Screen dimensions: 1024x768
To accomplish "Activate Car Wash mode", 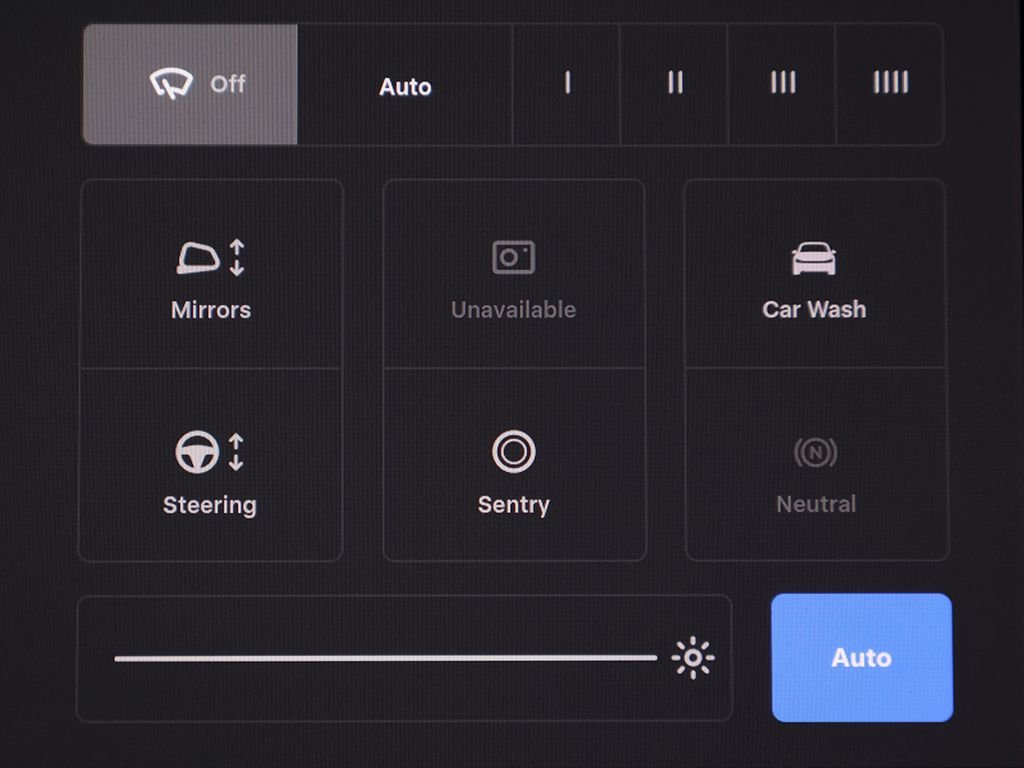I will [815, 274].
